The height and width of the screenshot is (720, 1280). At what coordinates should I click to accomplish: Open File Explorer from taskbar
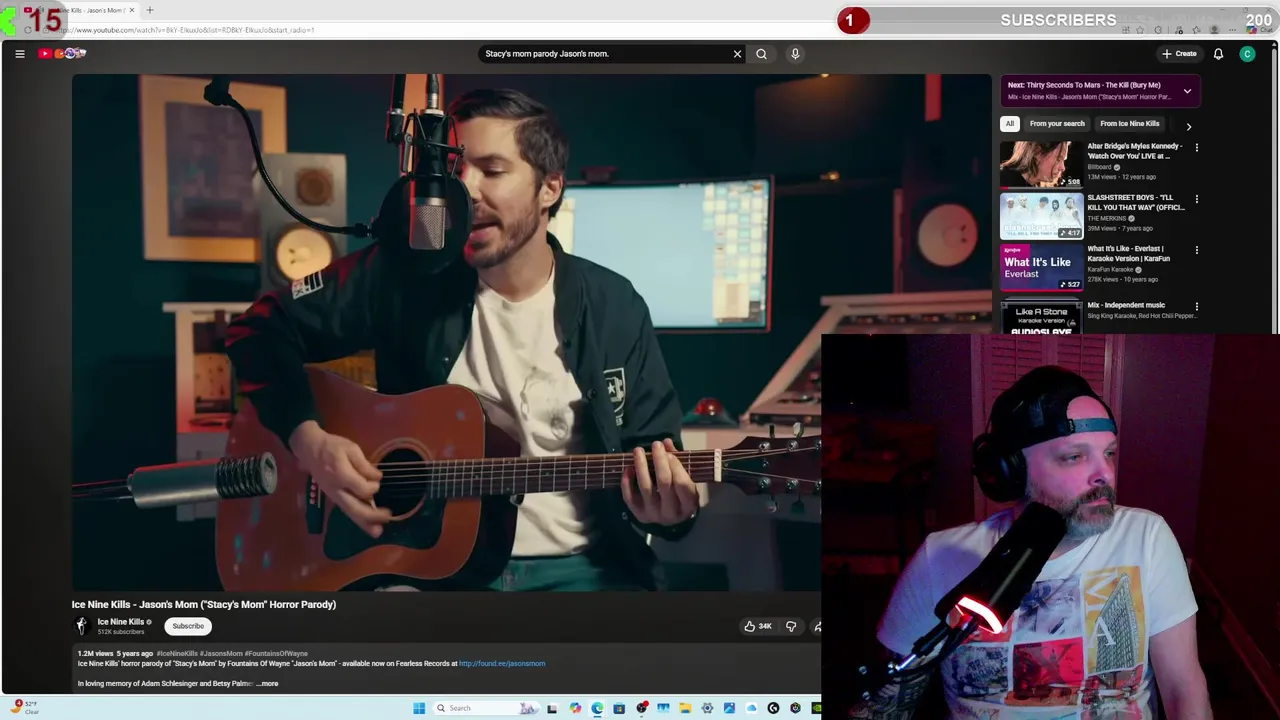tap(685, 708)
